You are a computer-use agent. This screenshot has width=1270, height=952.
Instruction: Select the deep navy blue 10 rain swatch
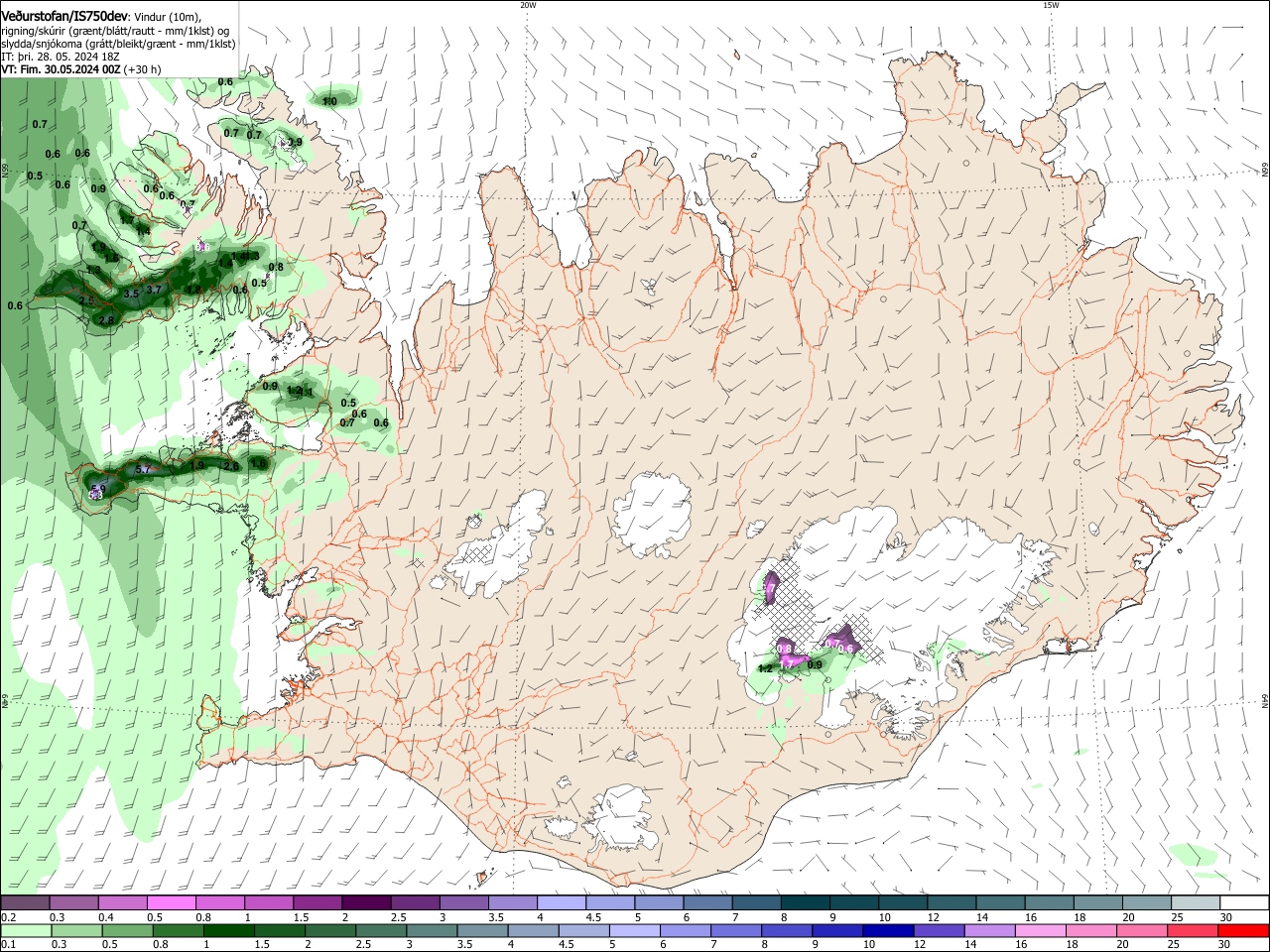tap(889, 930)
